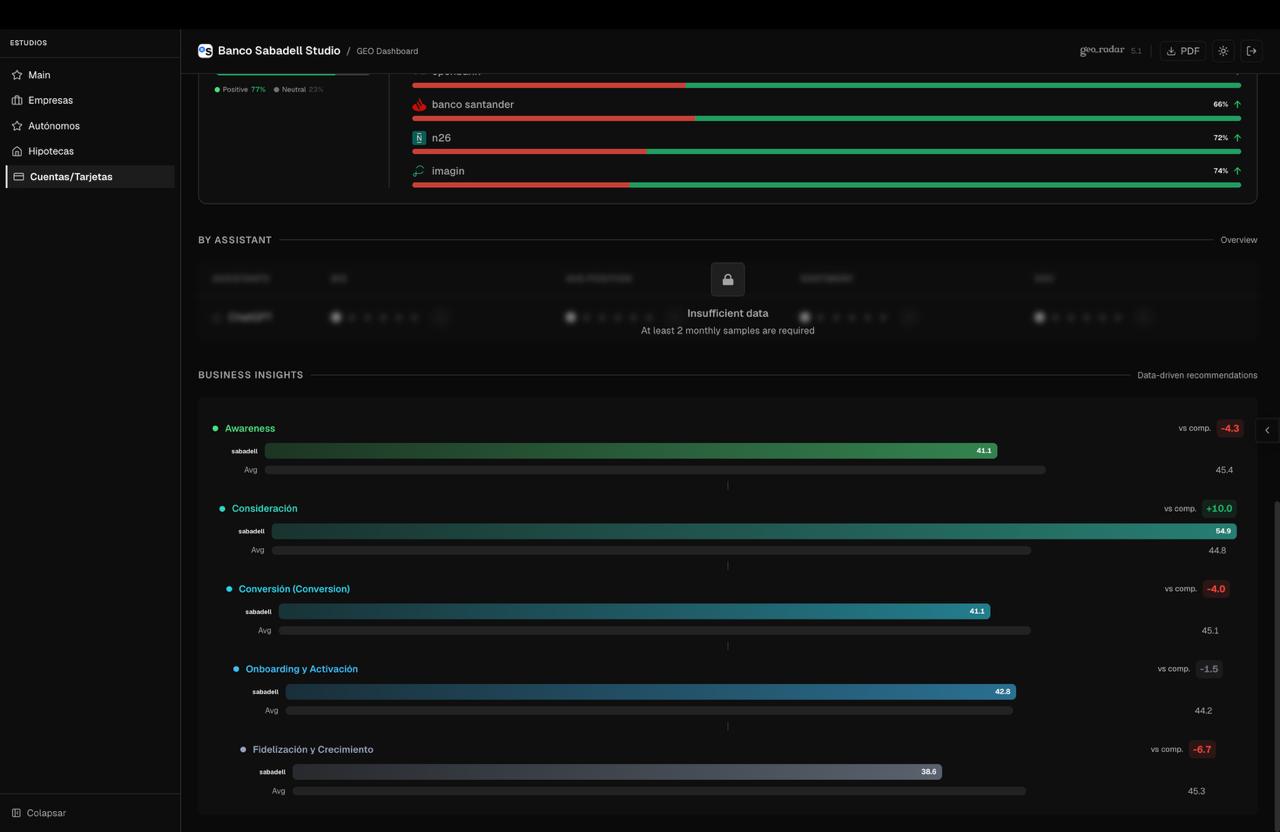Toggle the light/dark theme sun button
The height and width of the screenshot is (832, 1280).
[x=1223, y=51]
